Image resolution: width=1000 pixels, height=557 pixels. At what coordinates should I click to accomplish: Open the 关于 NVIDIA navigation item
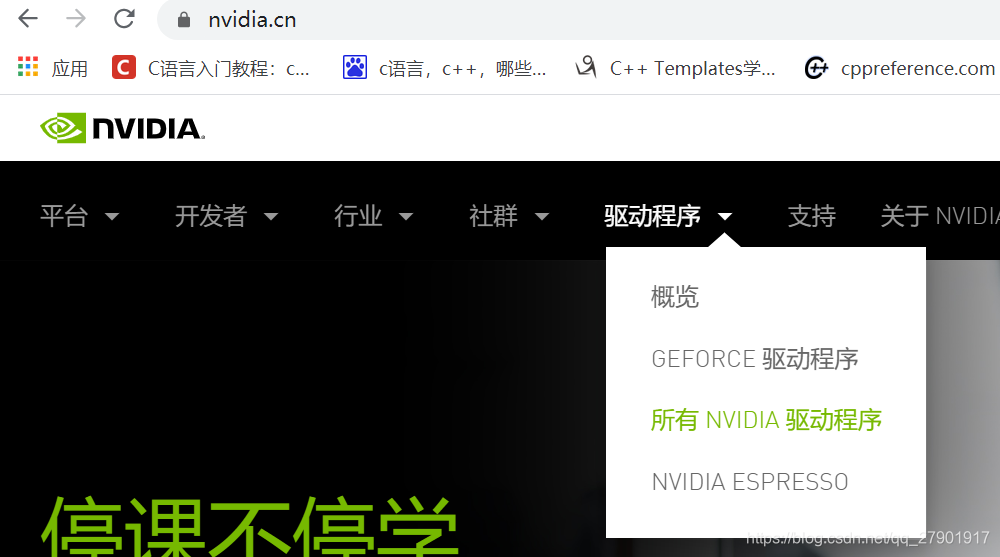pos(939,216)
